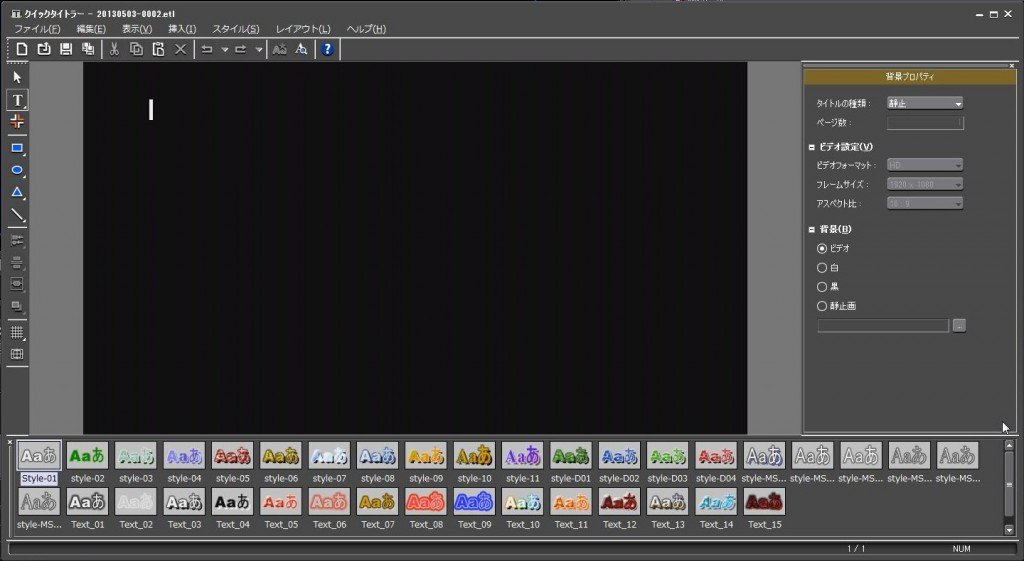The height and width of the screenshot is (561, 1024).
Task: Apply the style-02 green text style
Action: pyautogui.click(x=88, y=455)
